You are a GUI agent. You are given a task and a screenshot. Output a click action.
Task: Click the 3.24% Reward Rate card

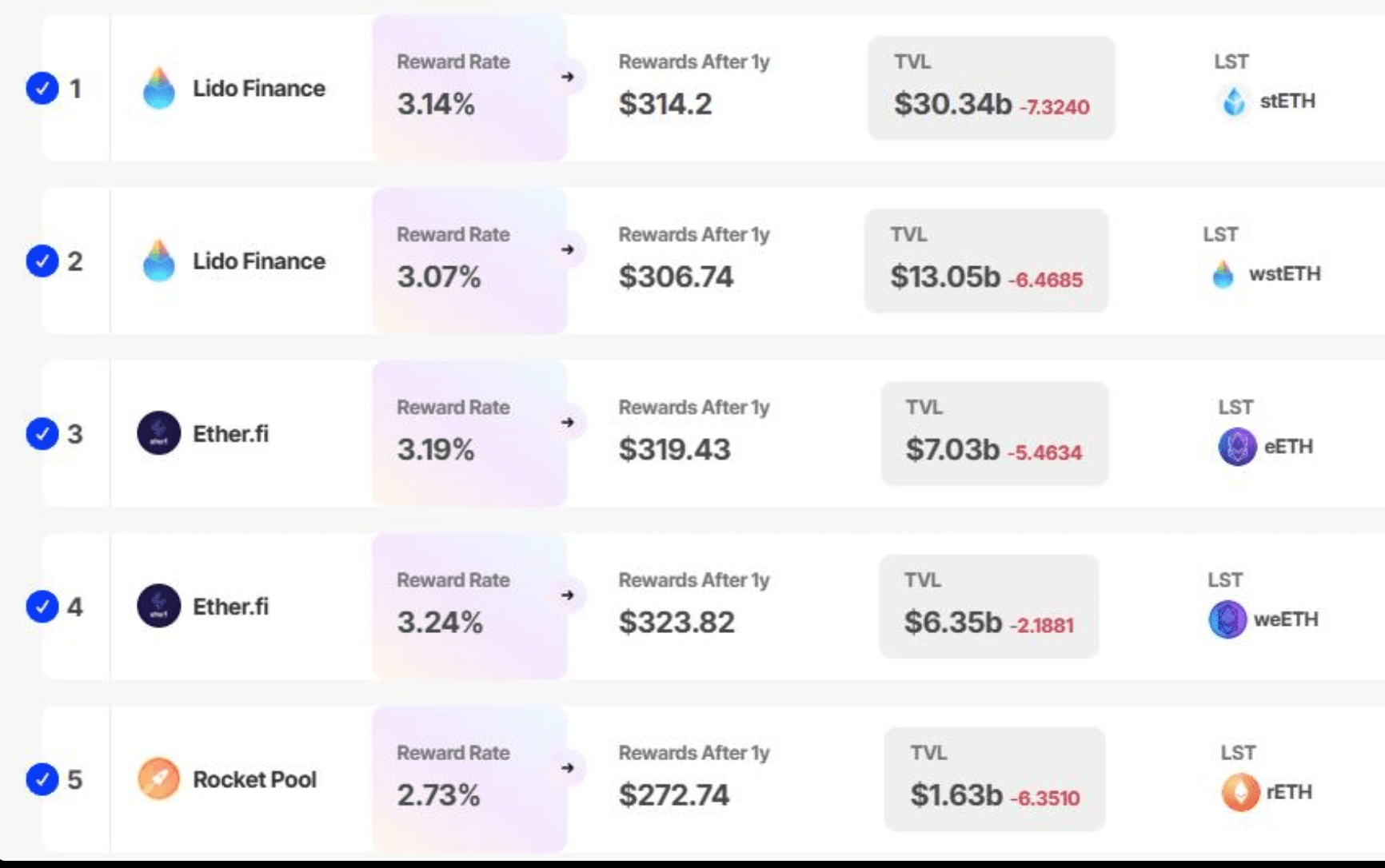coord(469,606)
